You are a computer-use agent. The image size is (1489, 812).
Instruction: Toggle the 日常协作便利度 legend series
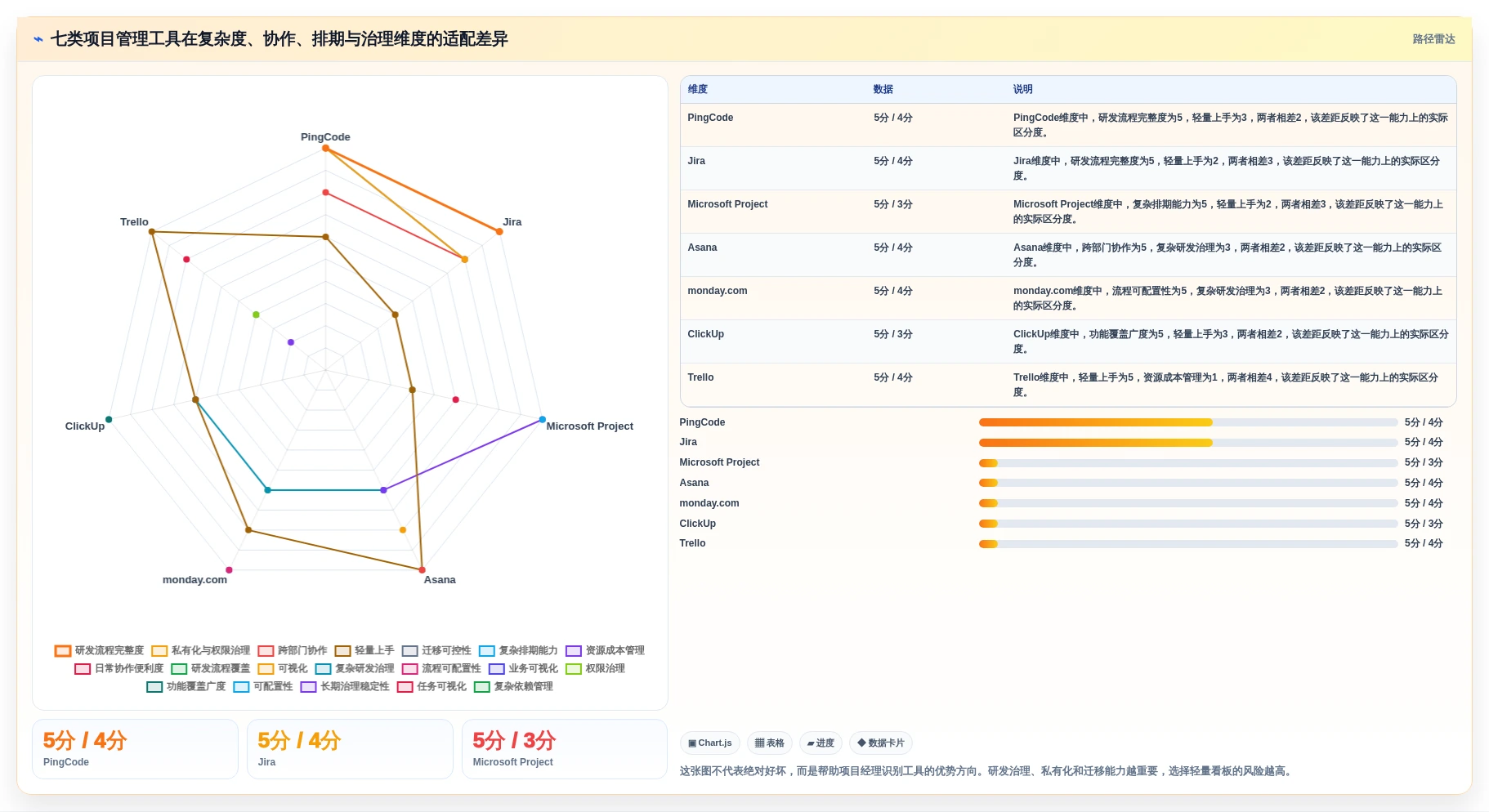[119, 669]
